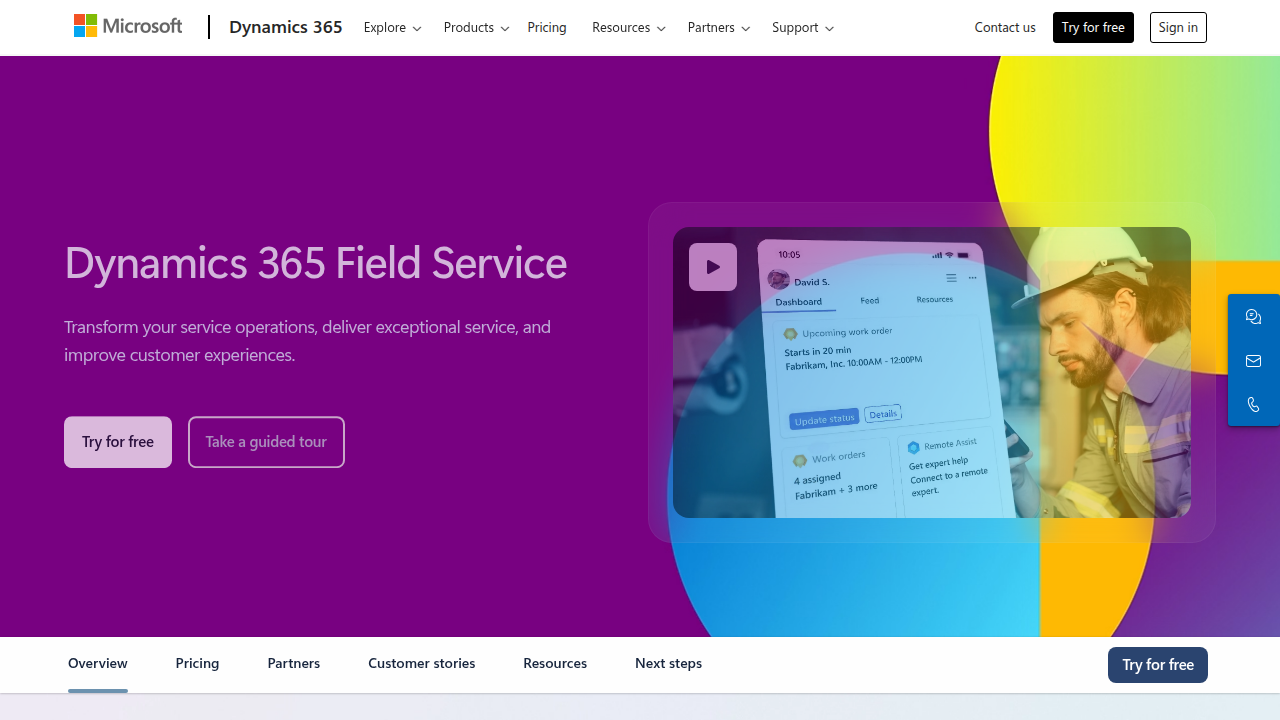This screenshot has width=1280, height=720.
Task: Click the phone call sidebar icon
Action: (x=1254, y=405)
